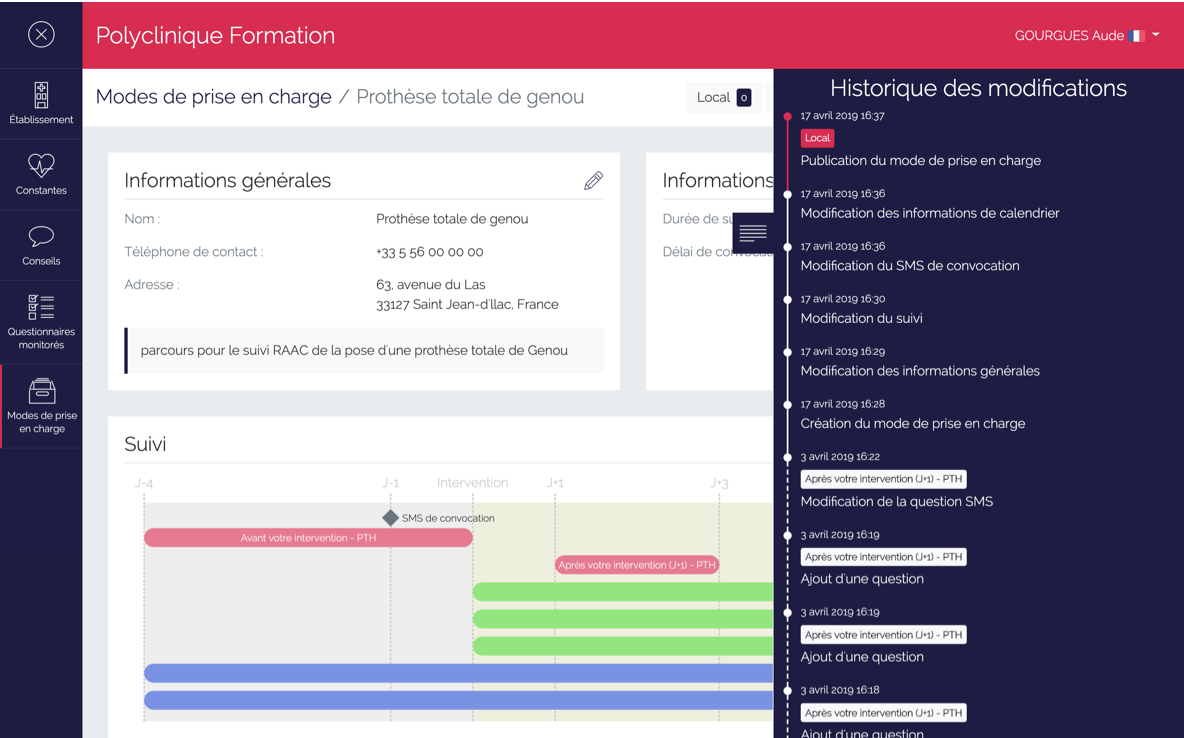Click the red Local badge in history
This screenshot has width=1184, height=738.
click(817, 138)
